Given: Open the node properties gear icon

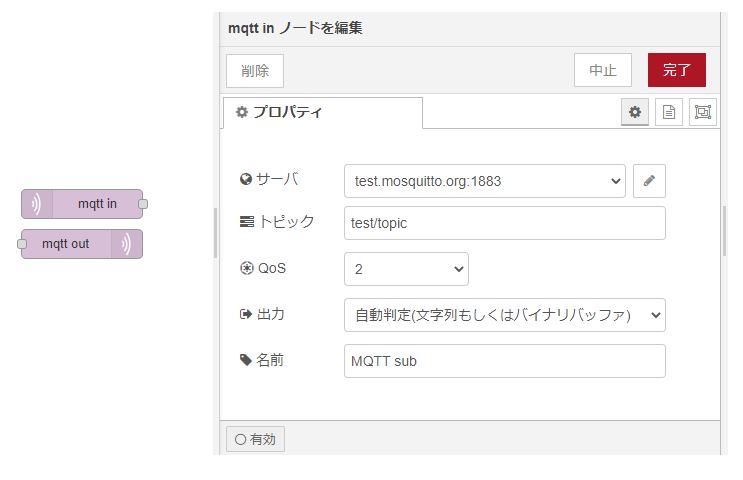Looking at the screenshot, I should point(634,113).
